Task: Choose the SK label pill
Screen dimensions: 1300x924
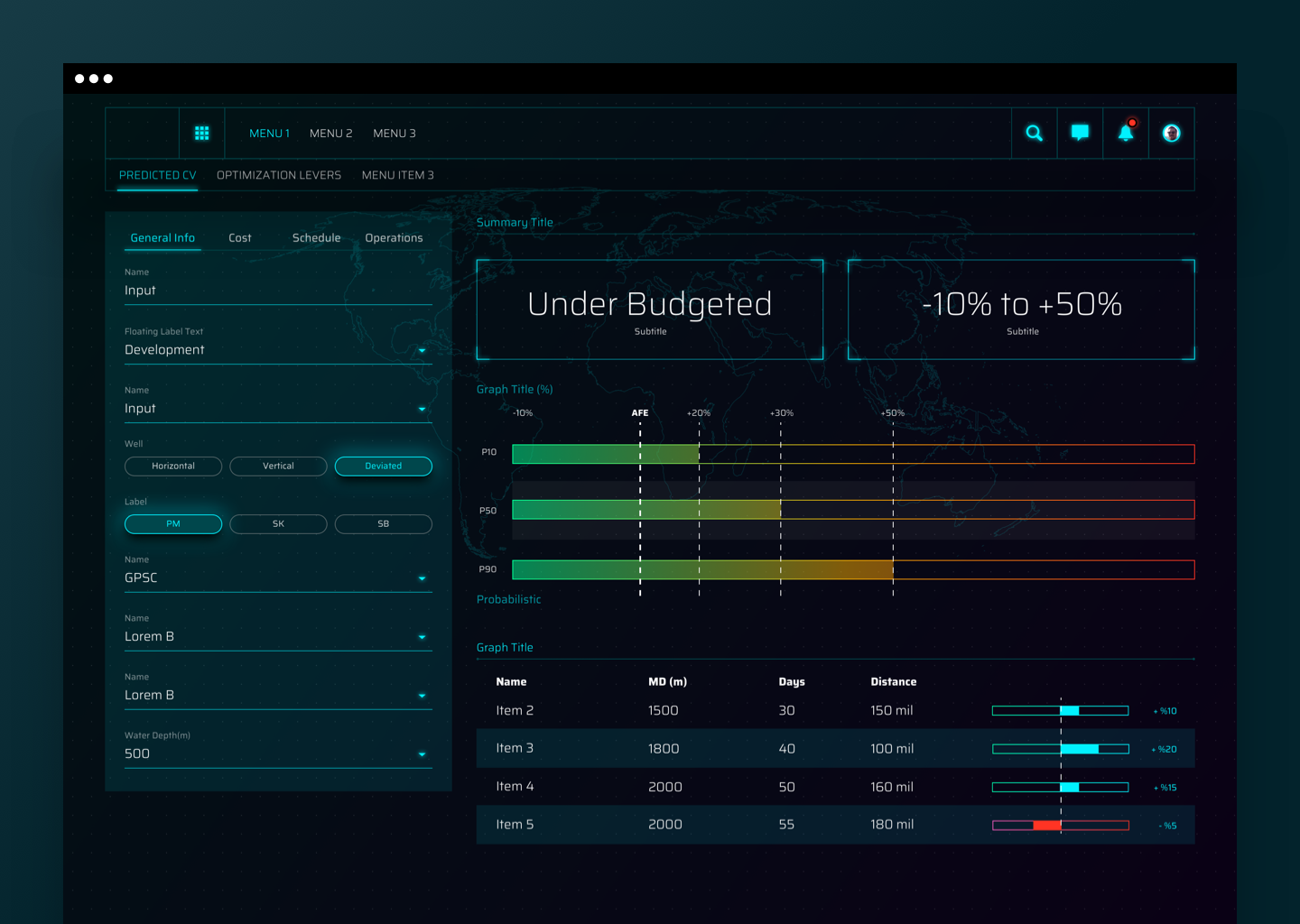Action: pos(278,524)
